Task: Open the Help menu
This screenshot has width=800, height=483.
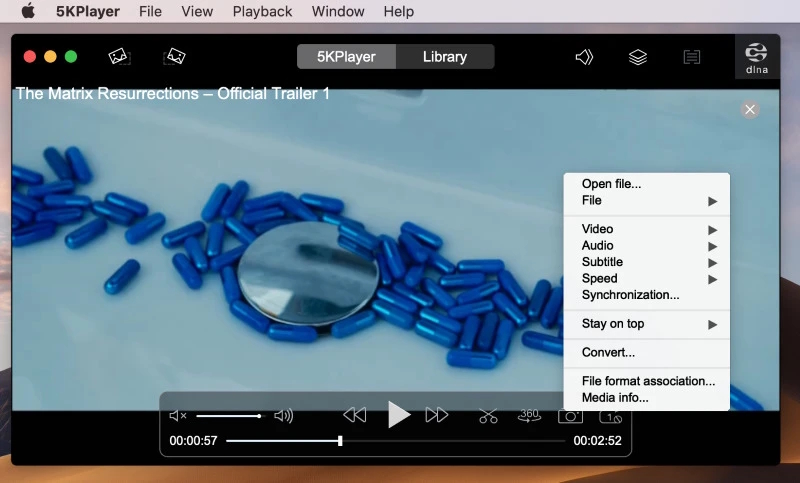Action: coord(398,11)
